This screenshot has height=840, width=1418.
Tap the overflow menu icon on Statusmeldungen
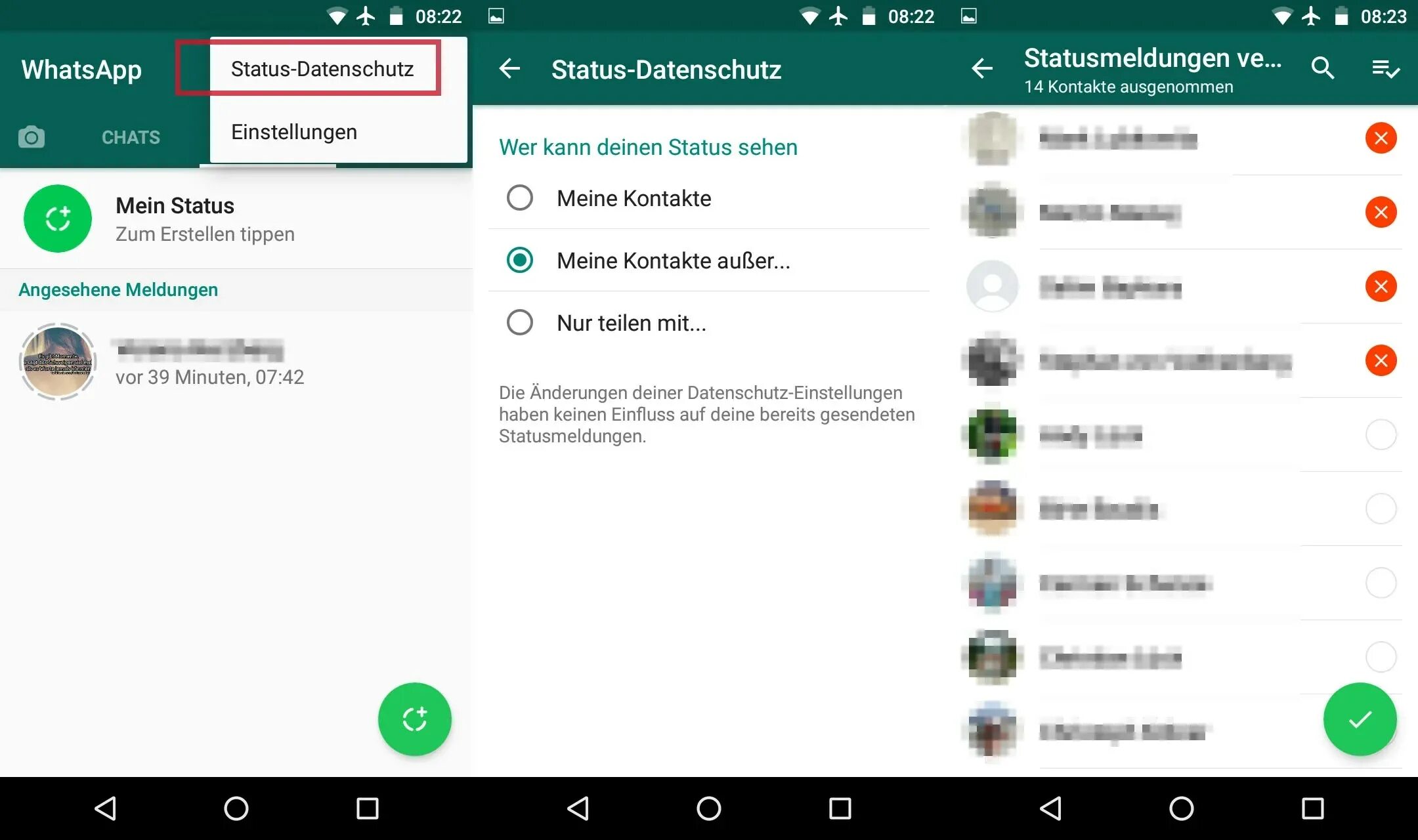point(1382,68)
